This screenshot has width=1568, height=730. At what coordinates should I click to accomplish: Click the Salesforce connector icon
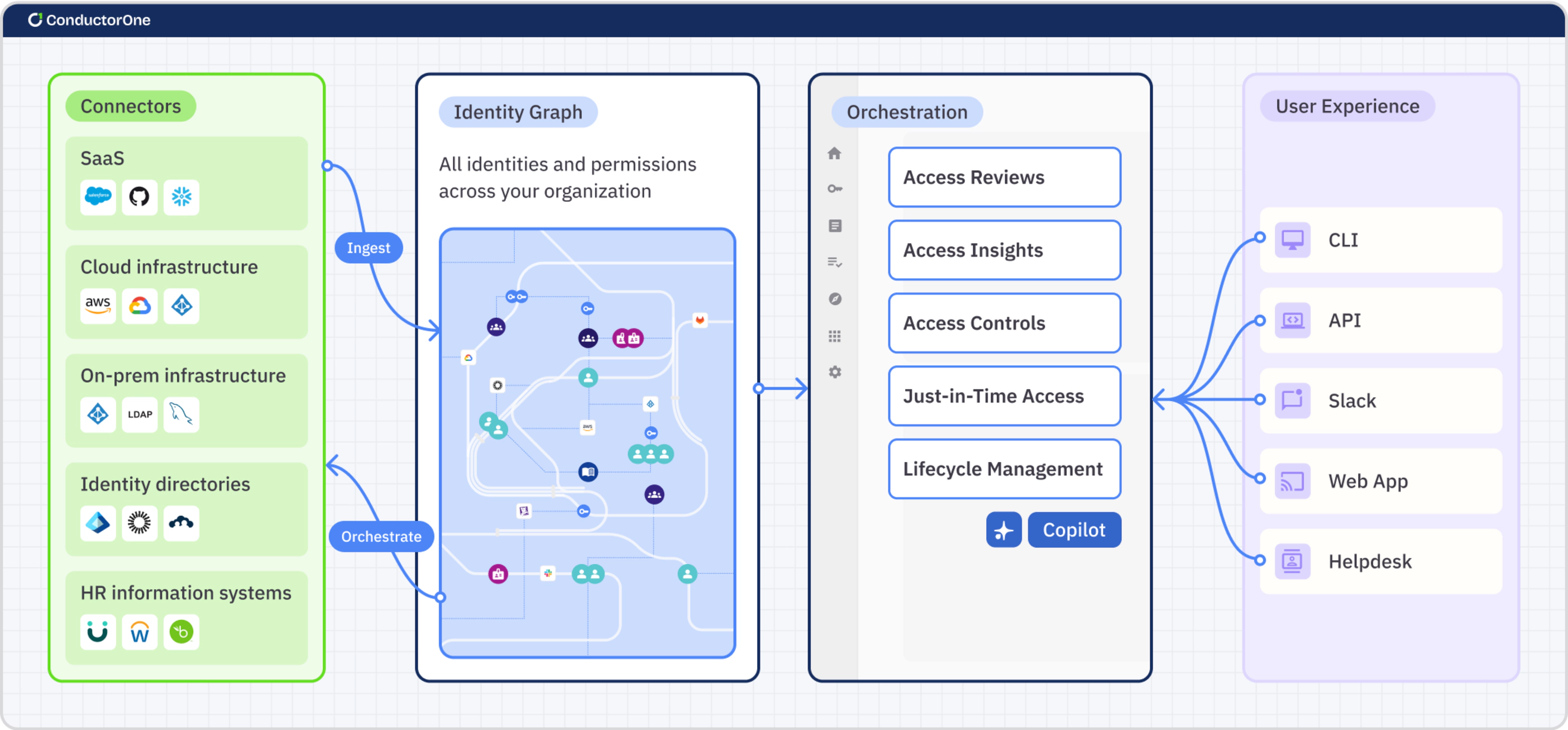(98, 197)
